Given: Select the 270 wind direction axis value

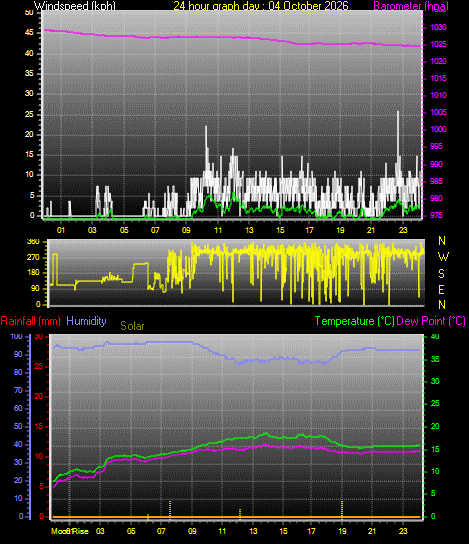Looking at the screenshot, I should (x=33, y=257).
